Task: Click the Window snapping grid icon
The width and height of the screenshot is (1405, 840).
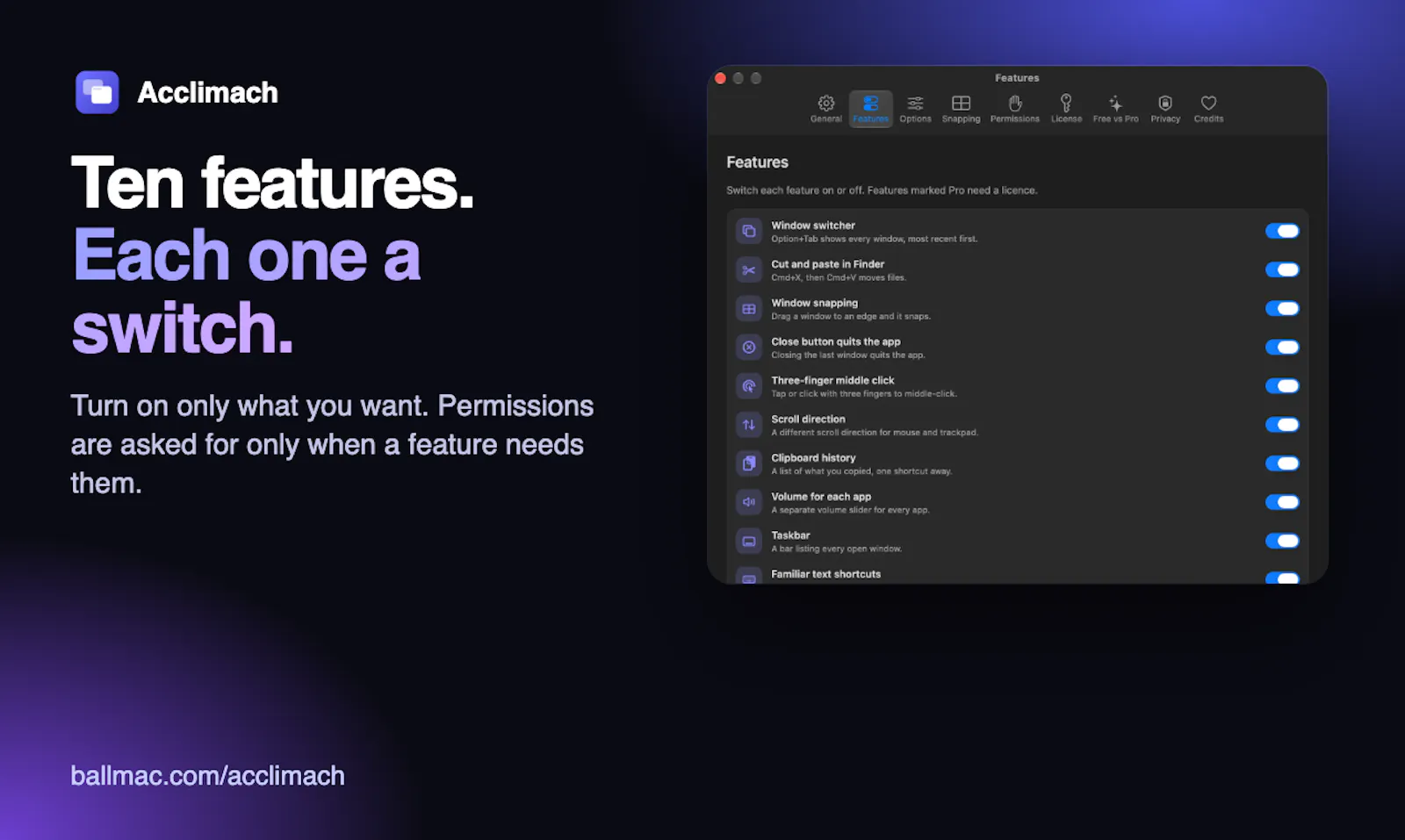Action: pos(749,308)
